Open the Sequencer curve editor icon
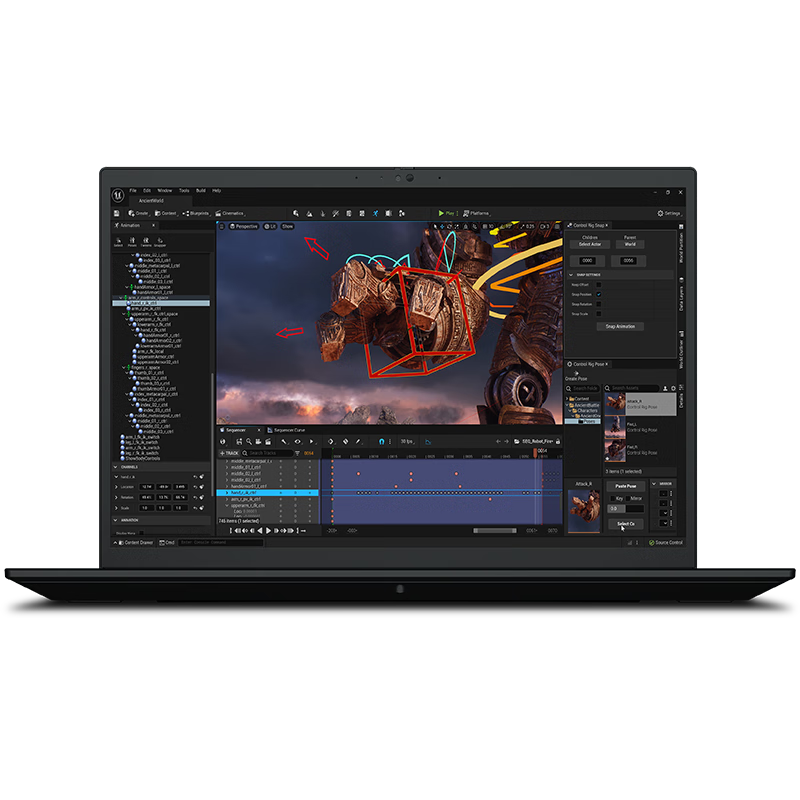 point(428,442)
